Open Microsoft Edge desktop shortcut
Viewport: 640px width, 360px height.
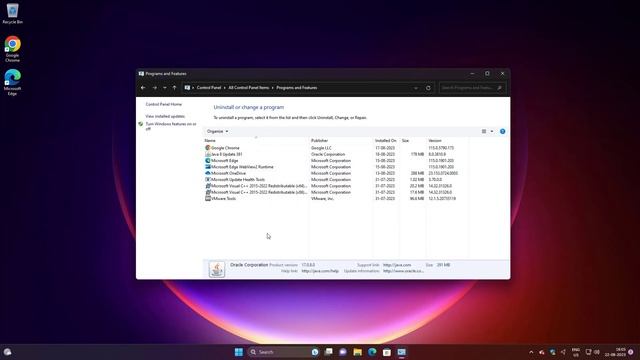point(12,82)
